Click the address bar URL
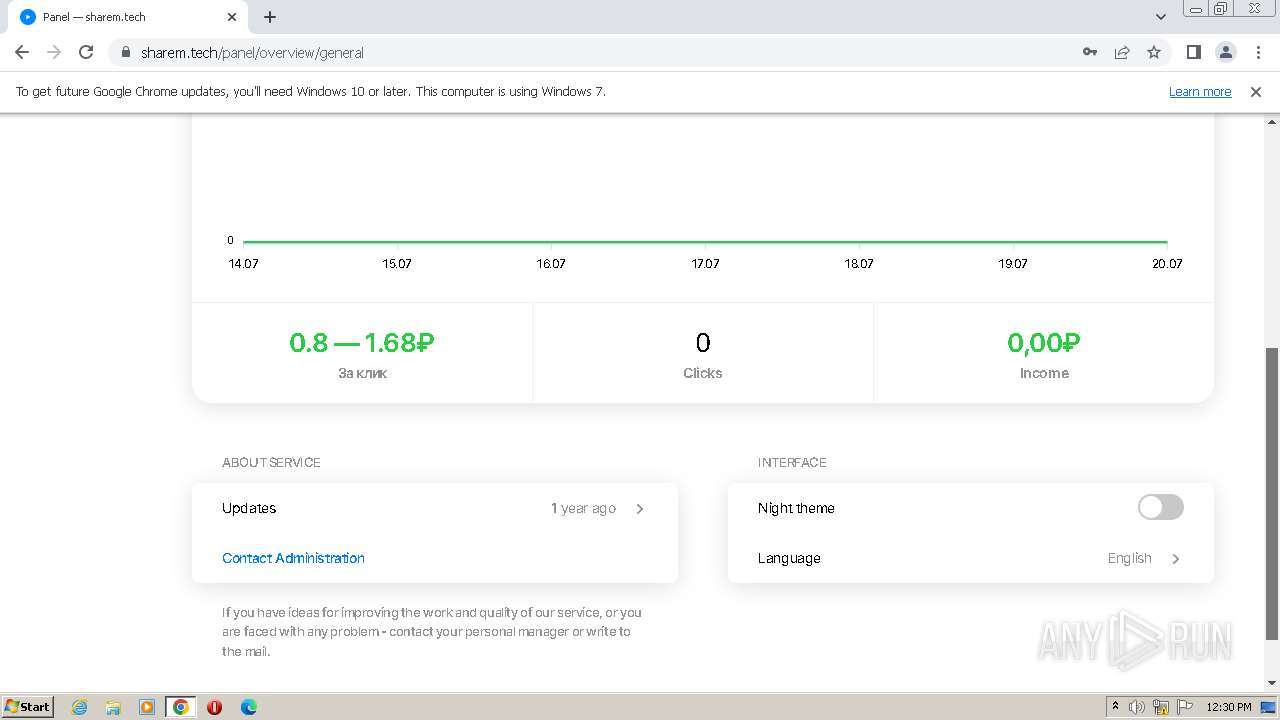This screenshot has height=720, width=1280. (252, 52)
